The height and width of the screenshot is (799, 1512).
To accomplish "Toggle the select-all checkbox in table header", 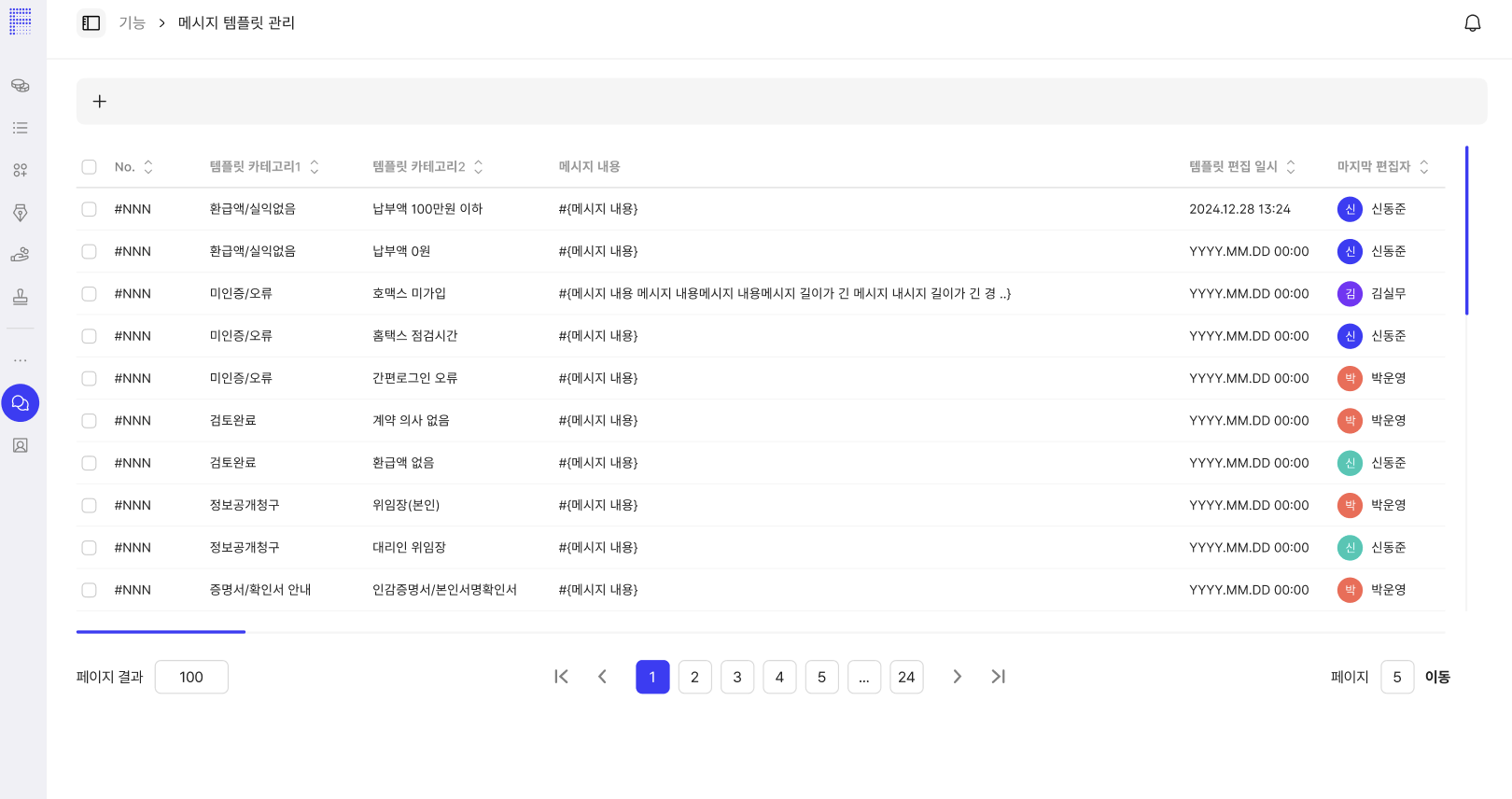I will tap(90, 167).
